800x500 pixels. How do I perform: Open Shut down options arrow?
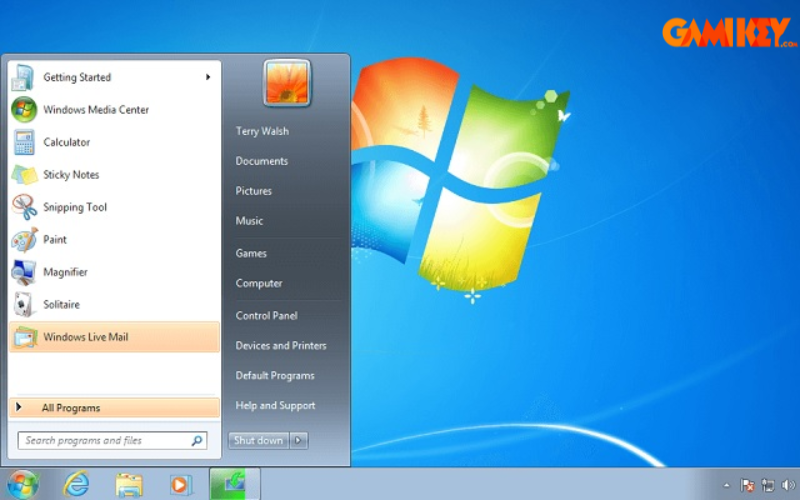(x=299, y=440)
